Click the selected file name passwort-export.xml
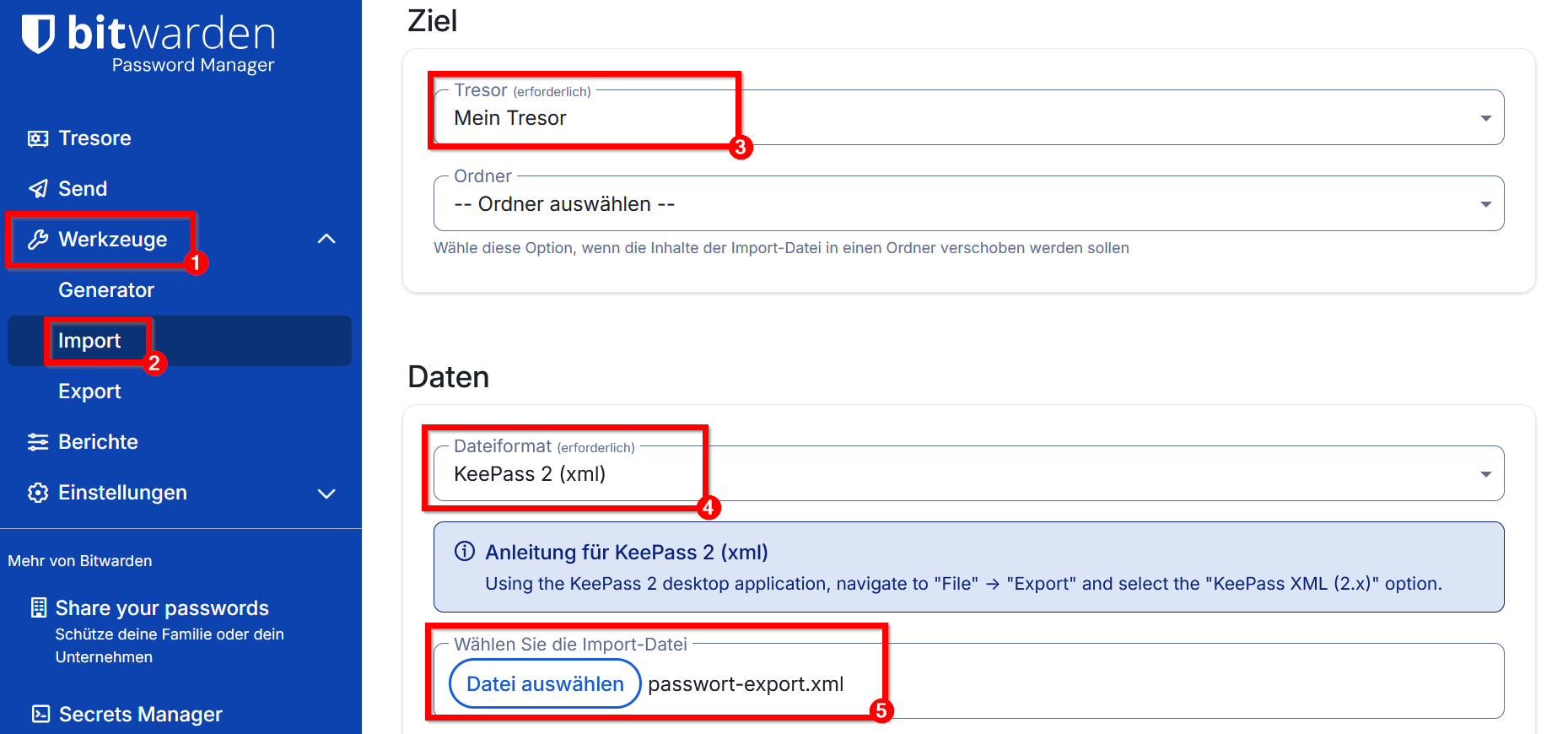Image resolution: width=1568 pixels, height=734 pixels. tap(746, 684)
